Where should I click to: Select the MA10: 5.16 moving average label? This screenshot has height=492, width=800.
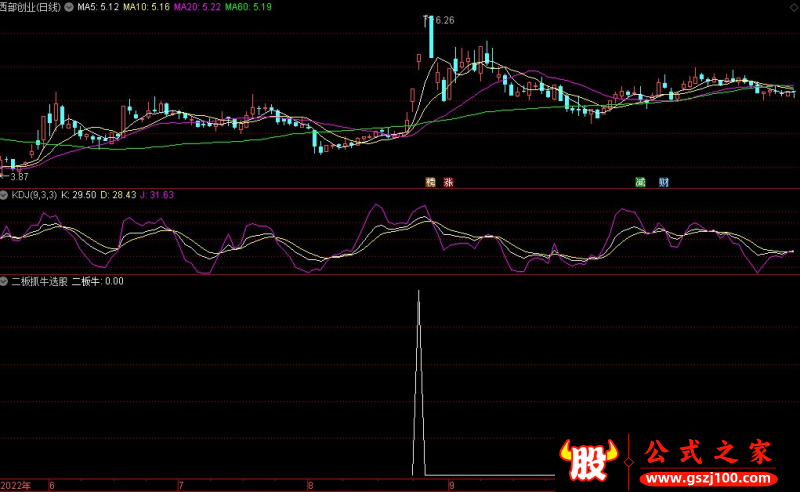point(146,7)
